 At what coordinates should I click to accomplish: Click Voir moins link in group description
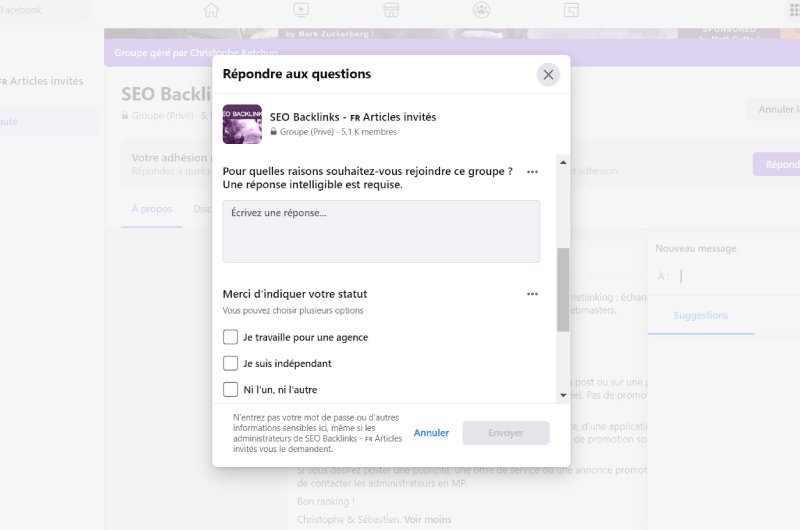pos(428,519)
